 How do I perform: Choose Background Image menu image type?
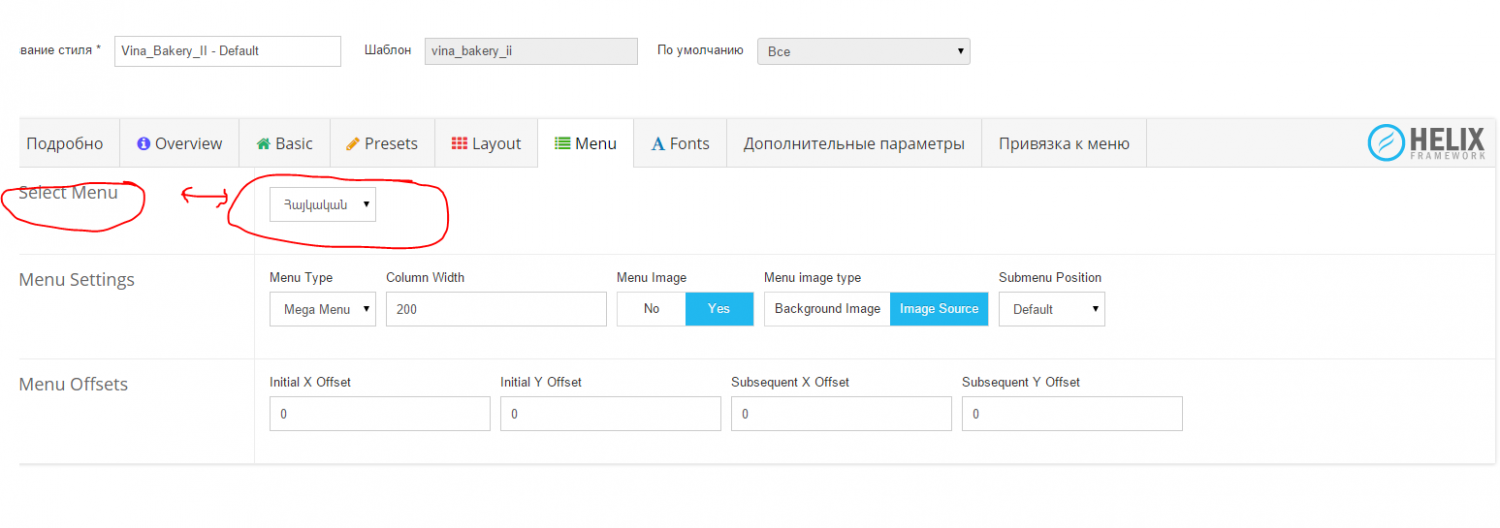827,309
